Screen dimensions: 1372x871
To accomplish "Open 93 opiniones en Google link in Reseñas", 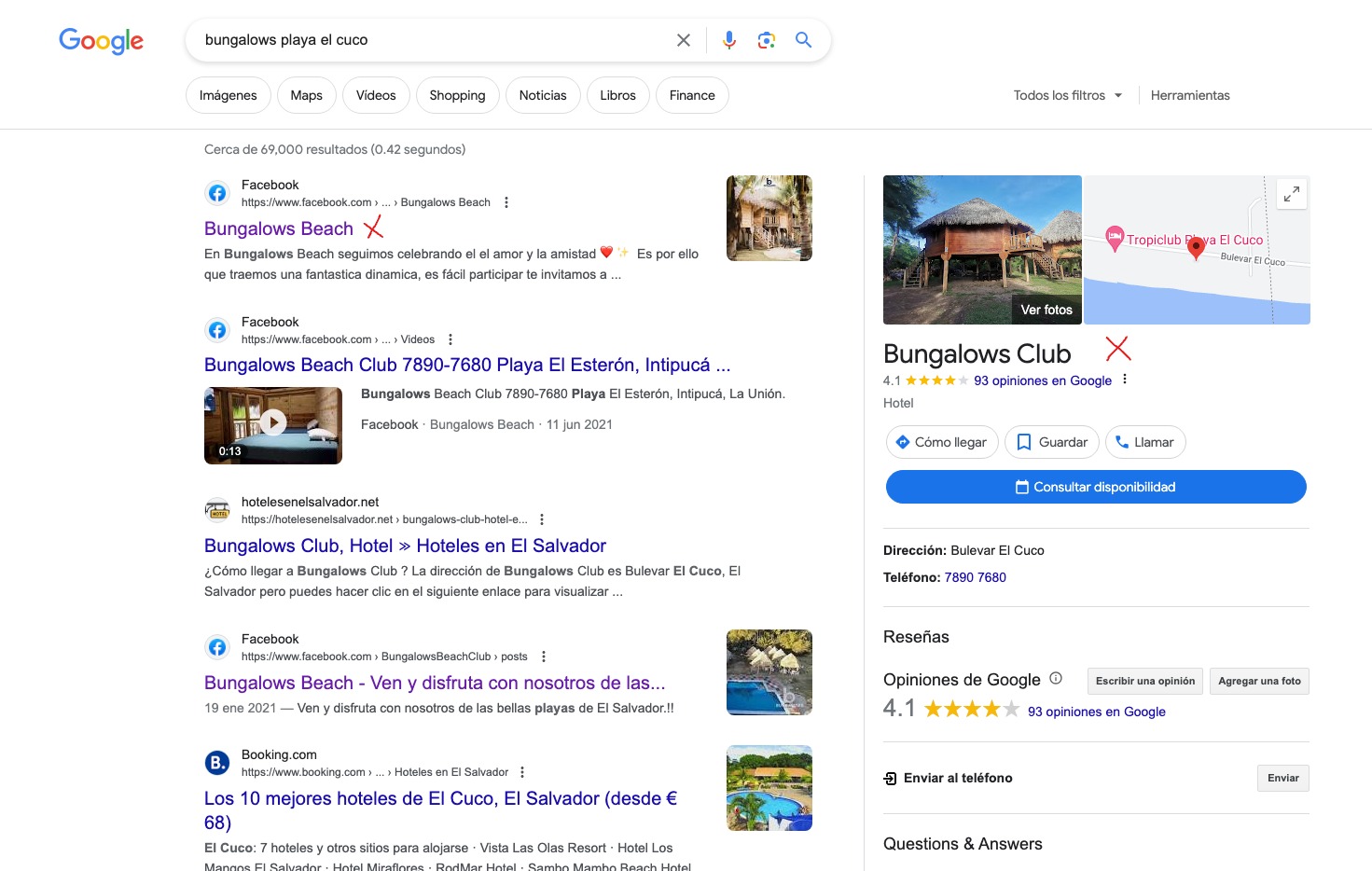I will tap(1097, 712).
